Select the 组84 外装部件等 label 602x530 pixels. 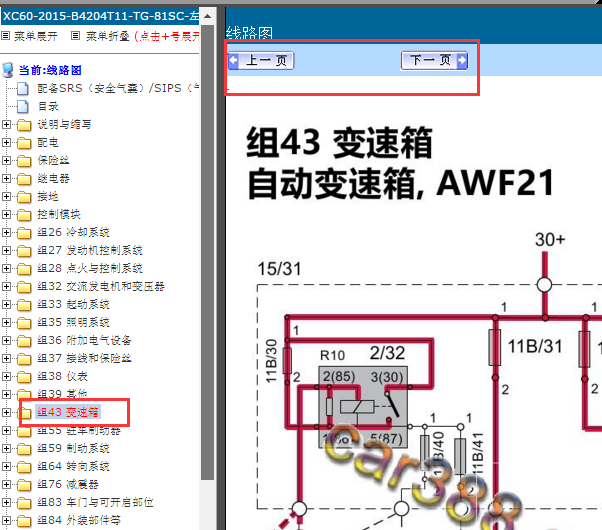[x=79, y=520]
